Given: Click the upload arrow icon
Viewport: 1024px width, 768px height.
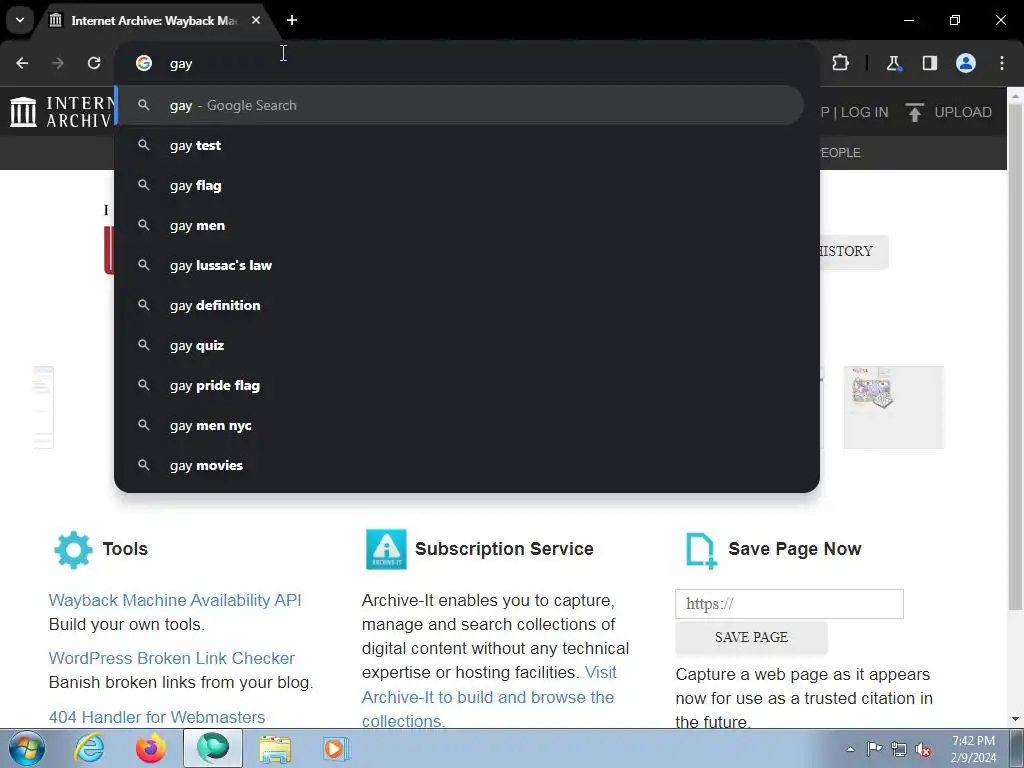Looking at the screenshot, I should pos(914,112).
